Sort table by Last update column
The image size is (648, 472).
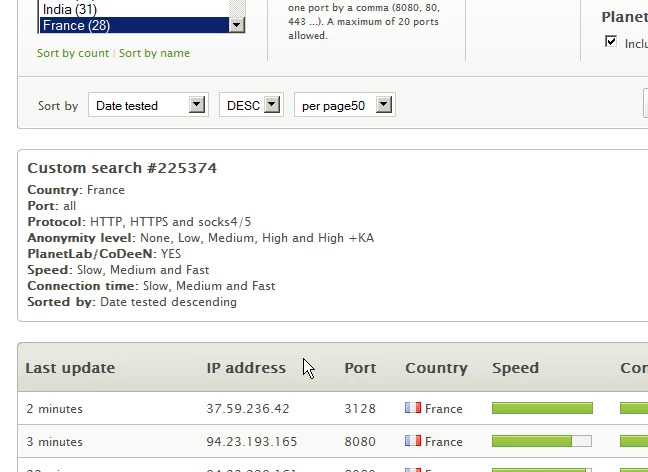[x=70, y=368]
